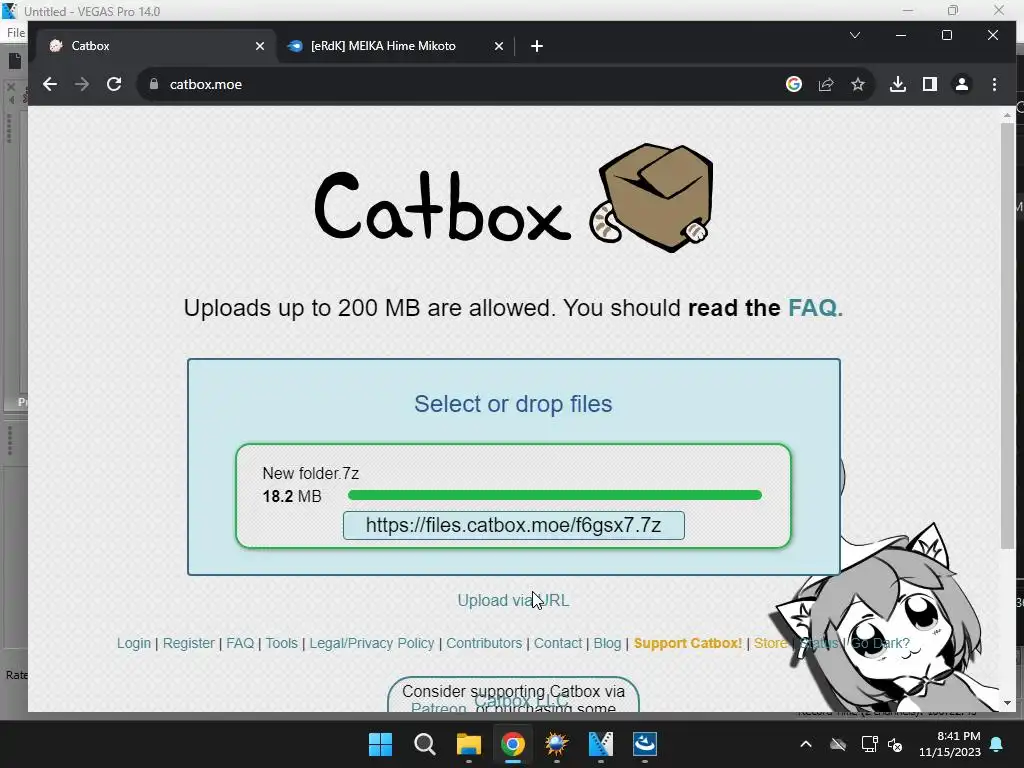Click the cloud sync tray icon
Viewport: 1024px width, 768px height.
coord(838,744)
